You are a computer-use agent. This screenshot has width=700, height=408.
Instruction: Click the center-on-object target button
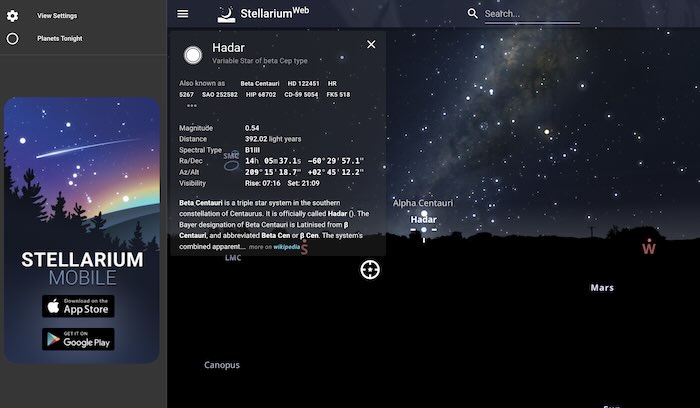pyautogui.click(x=370, y=270)
